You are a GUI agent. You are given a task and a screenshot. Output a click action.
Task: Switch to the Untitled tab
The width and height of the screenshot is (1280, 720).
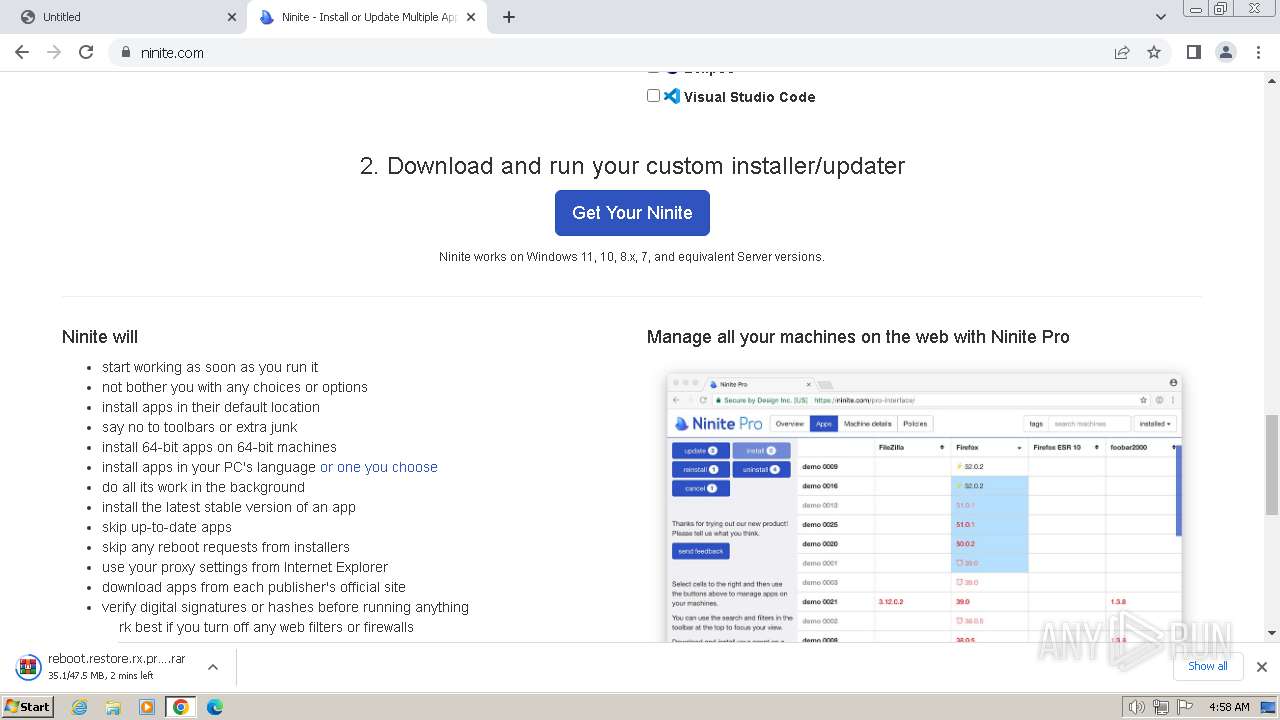click(x=125, y=17)
